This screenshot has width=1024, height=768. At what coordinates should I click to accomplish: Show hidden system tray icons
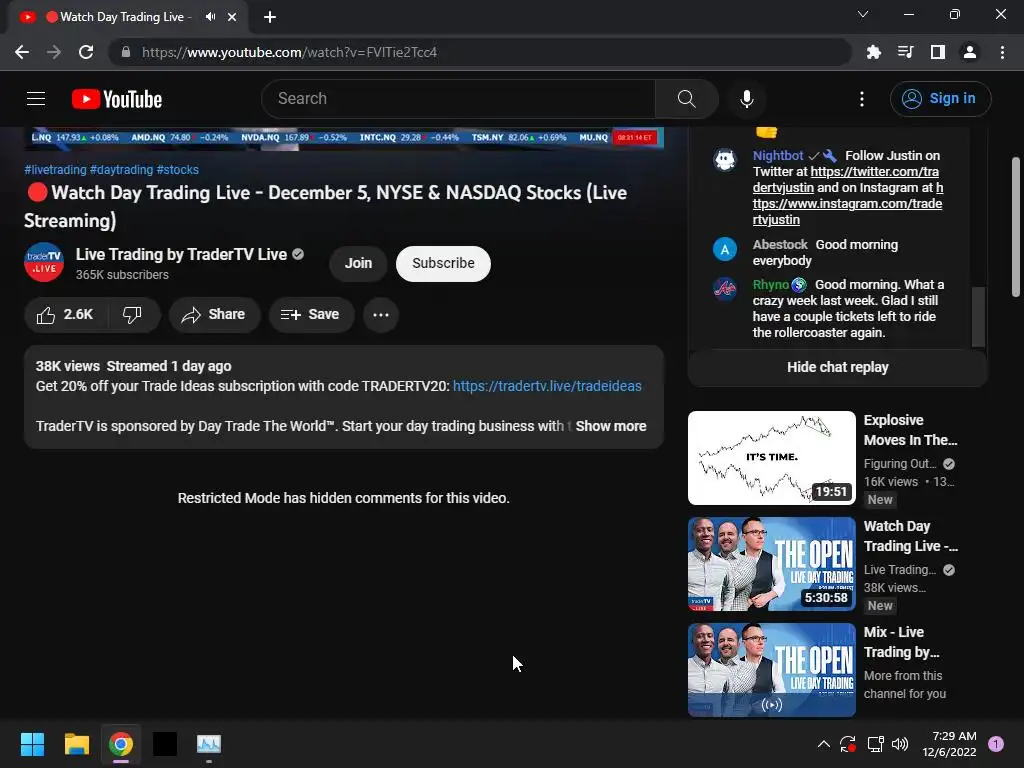824,744
